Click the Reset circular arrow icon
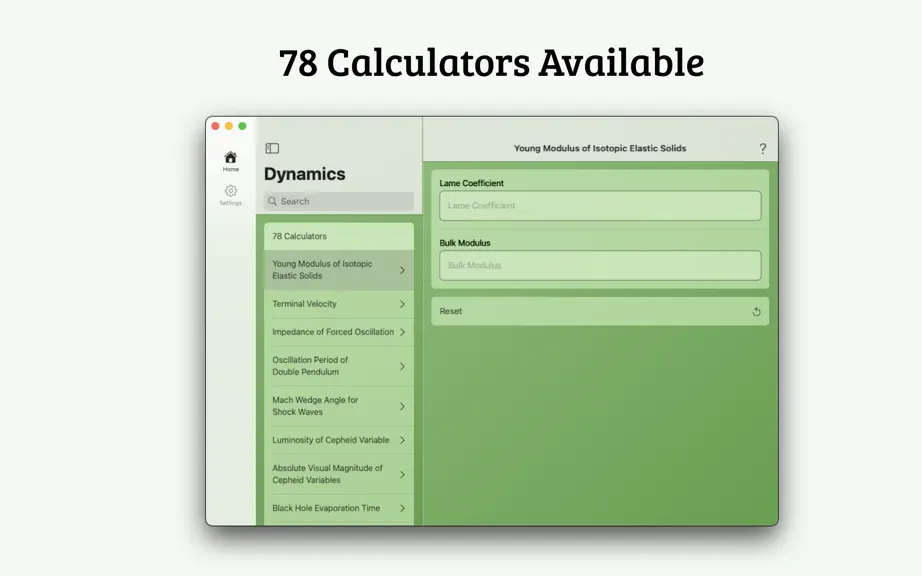 coord(756,312)
